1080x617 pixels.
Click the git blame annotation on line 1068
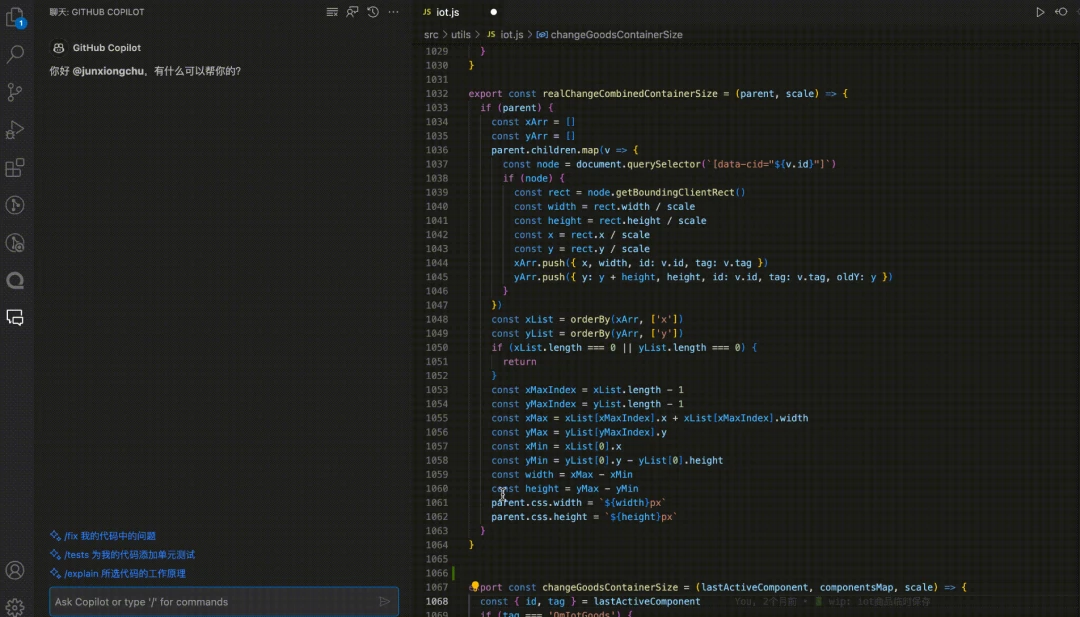pyautogui.click(x=833, y=602)
